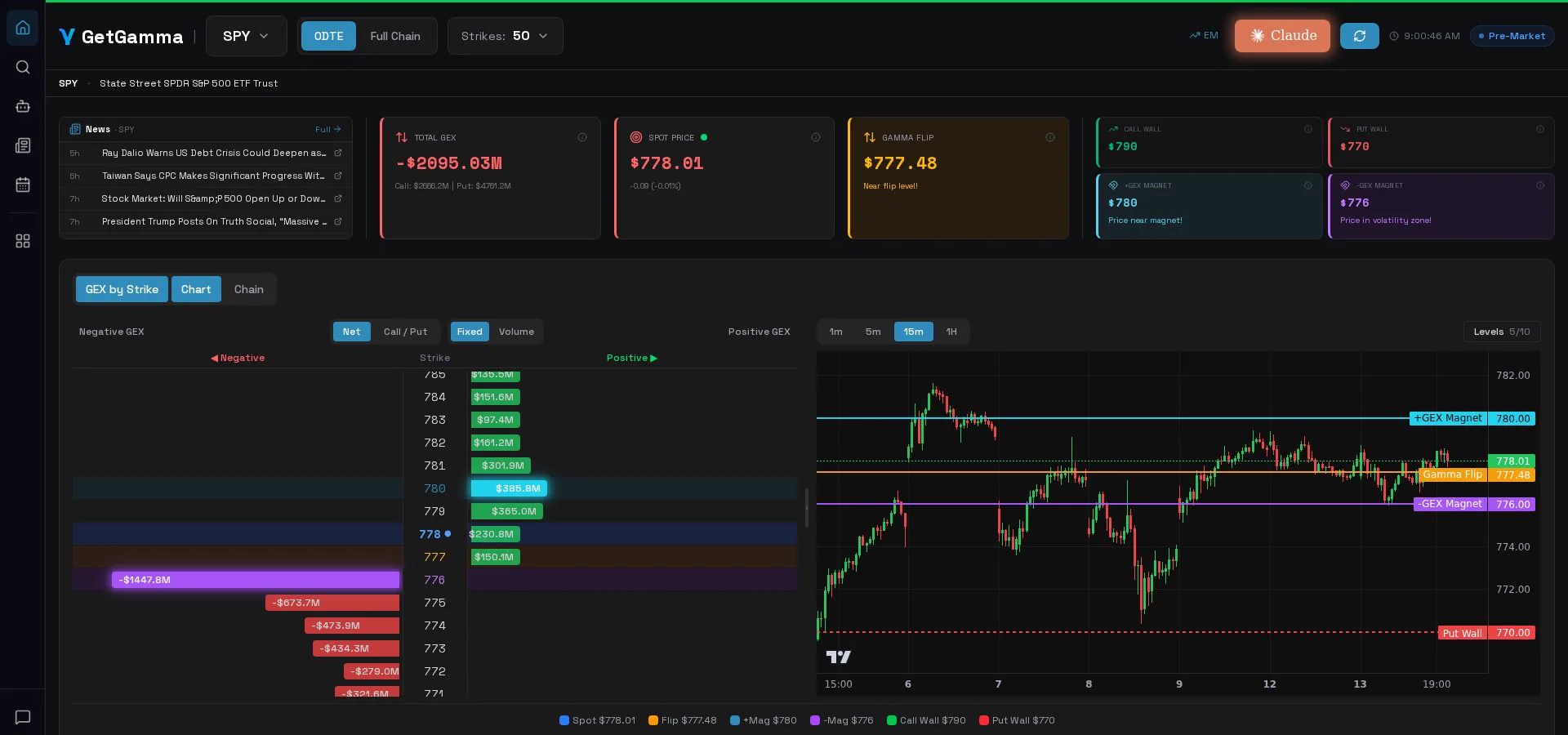Select Fixed scale mode
Viewport: 1568px width, 735px height.
(x=470, y=332)
